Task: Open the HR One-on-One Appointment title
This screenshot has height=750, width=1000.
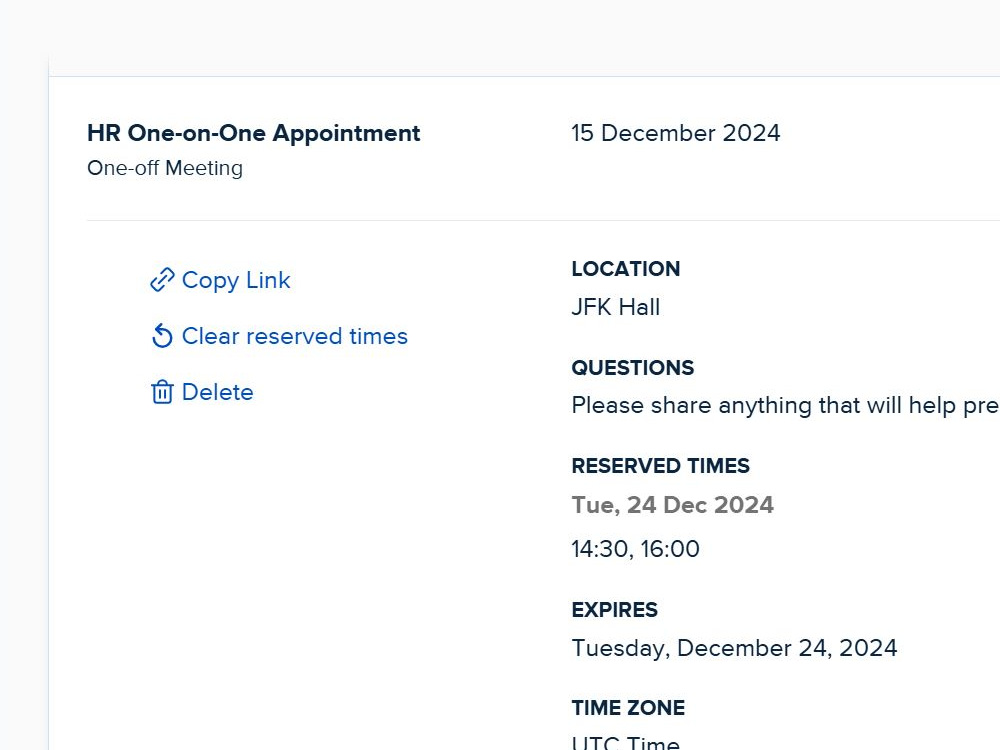Action: point(254,133)
